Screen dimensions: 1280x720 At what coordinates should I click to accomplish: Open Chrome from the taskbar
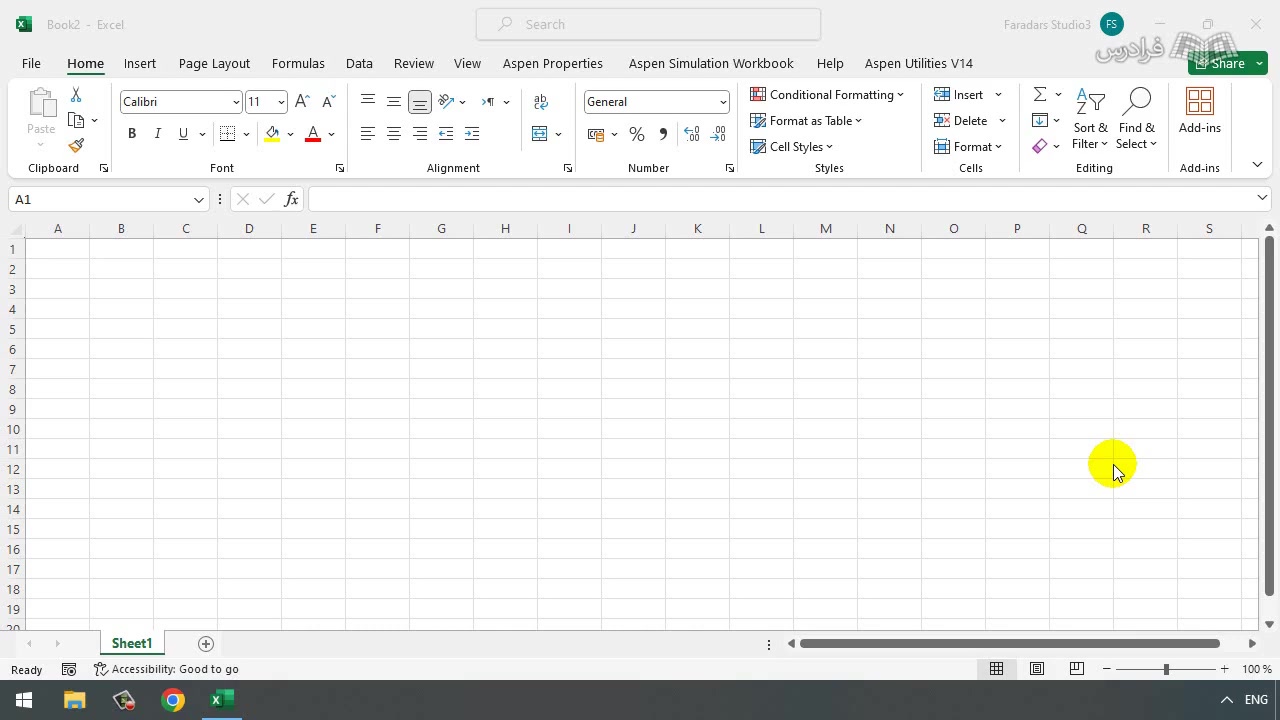coord(173,700)
